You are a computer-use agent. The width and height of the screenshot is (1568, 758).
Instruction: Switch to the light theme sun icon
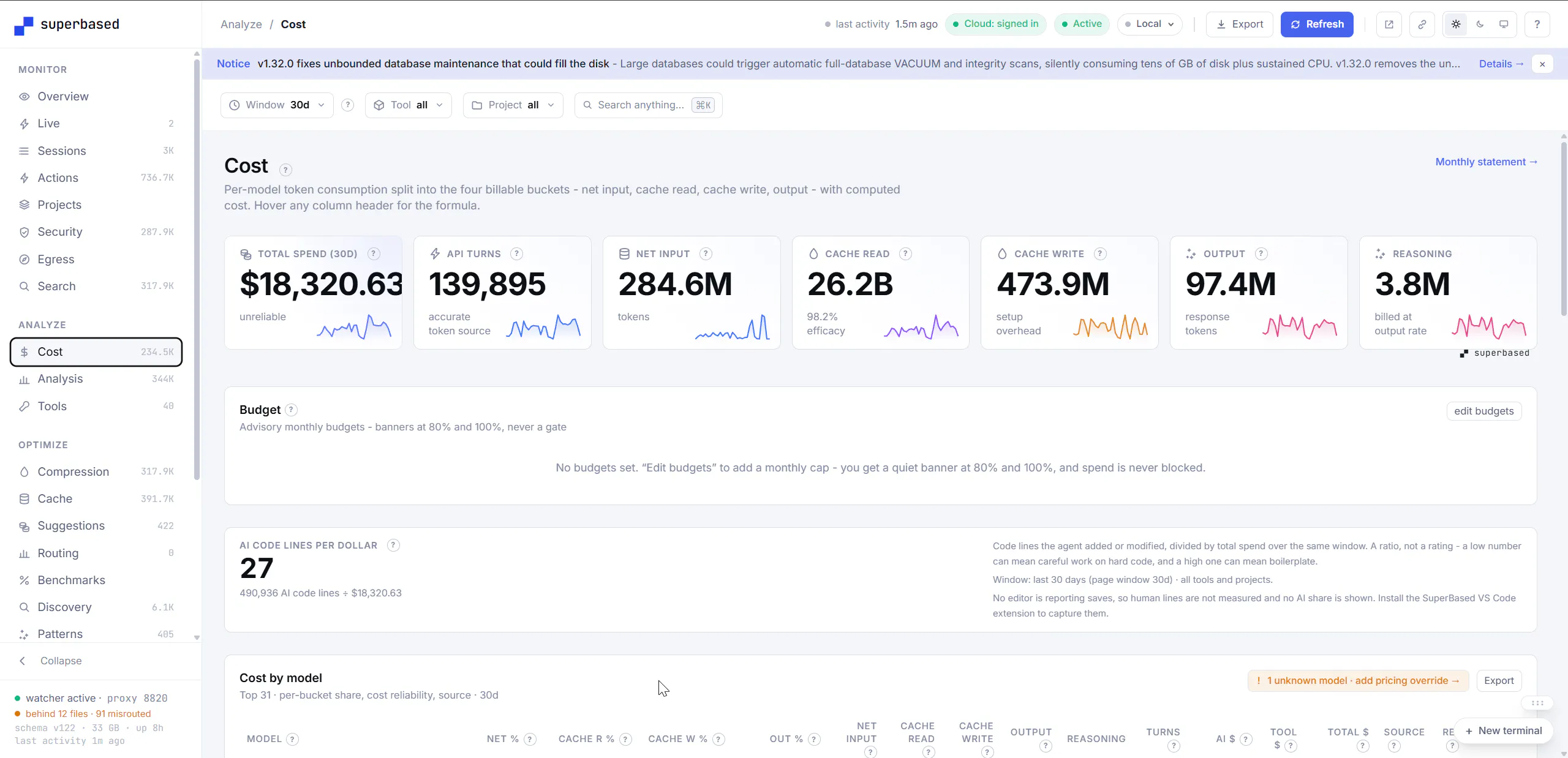tap(1456, 24)
